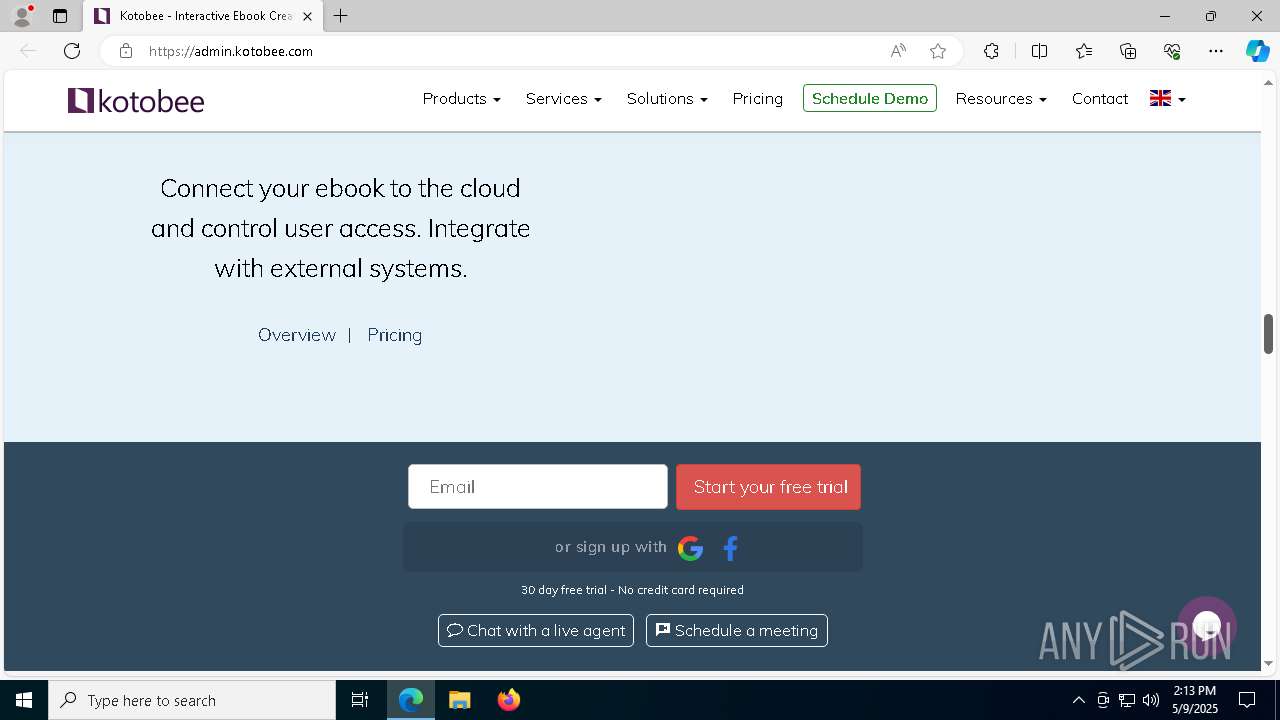Open the network tray icon
Viewport: 1280px width, 720px height.
1127,700
